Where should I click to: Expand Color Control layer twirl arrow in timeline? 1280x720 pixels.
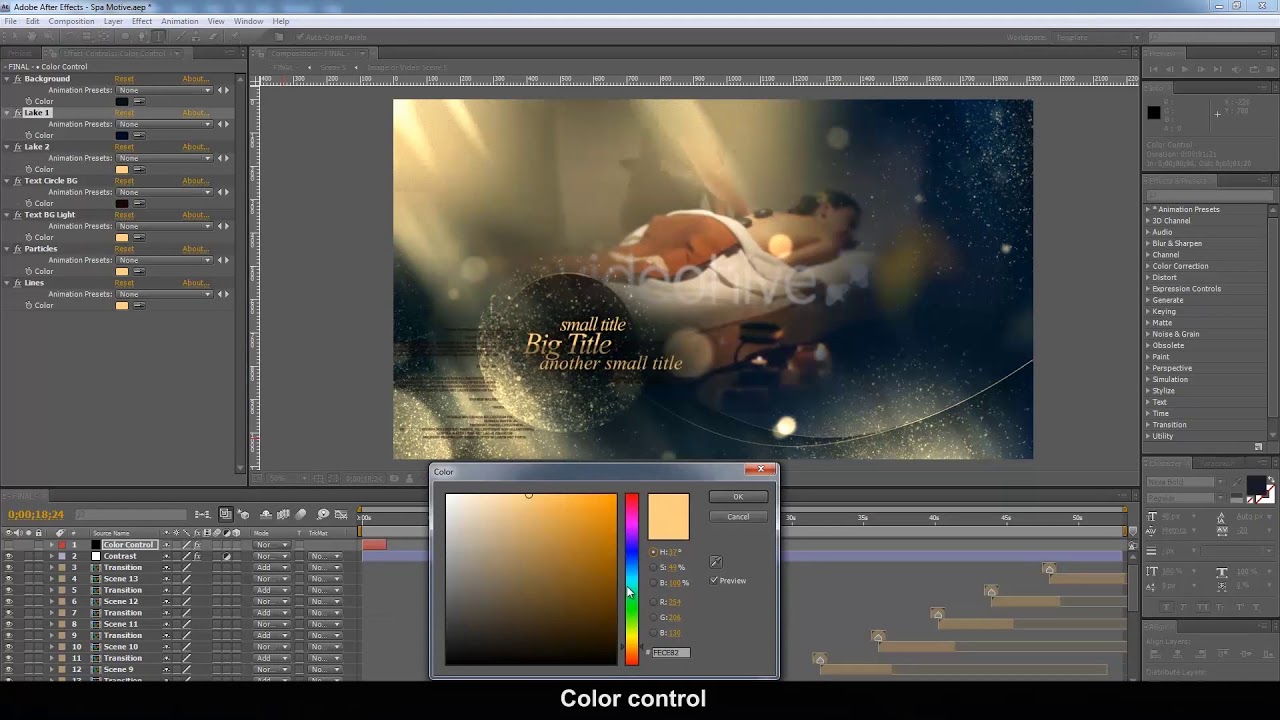pyautogui.click(x=51, y=545)
